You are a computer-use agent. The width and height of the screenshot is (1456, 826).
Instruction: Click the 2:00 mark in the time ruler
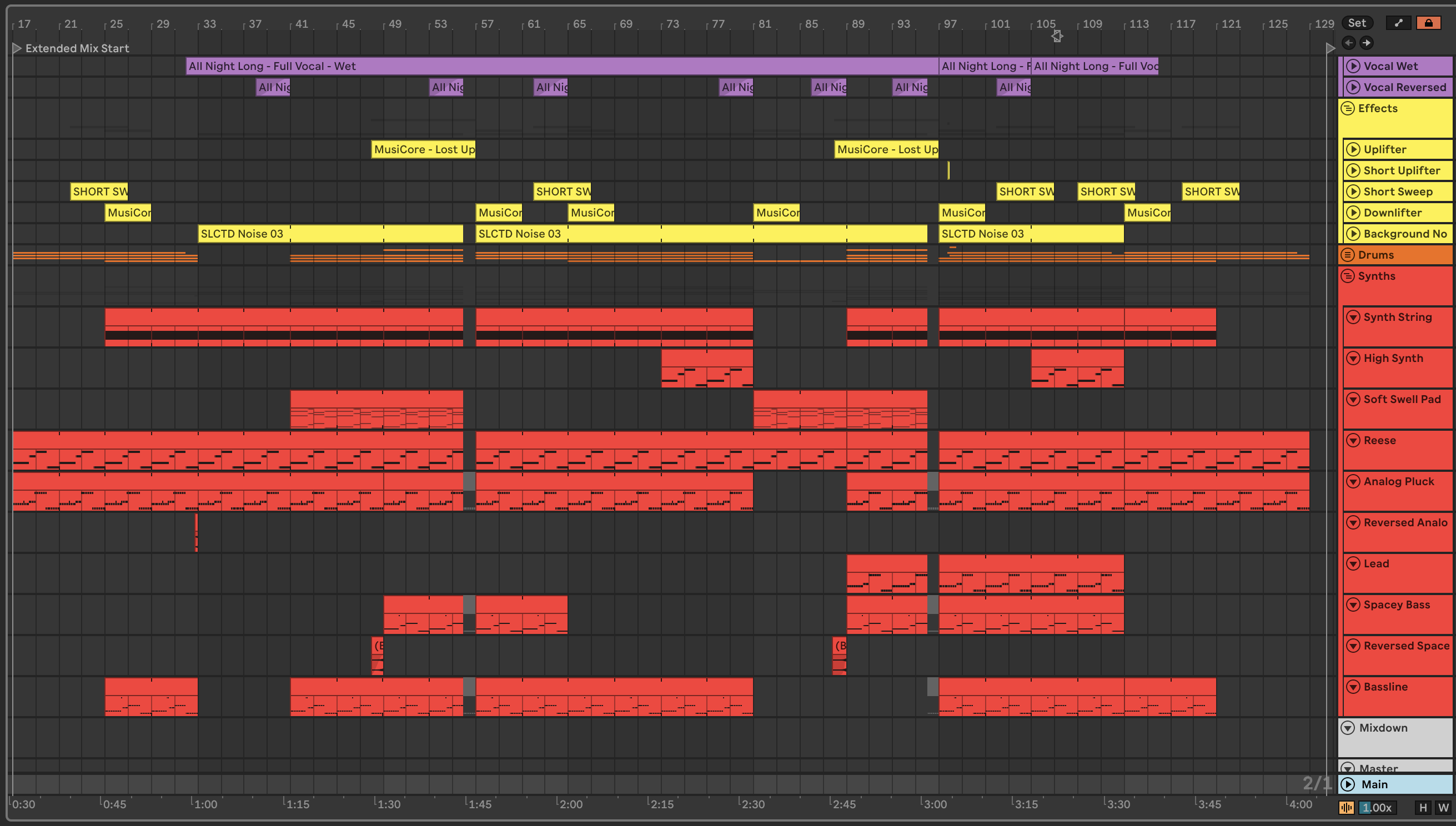571,804
